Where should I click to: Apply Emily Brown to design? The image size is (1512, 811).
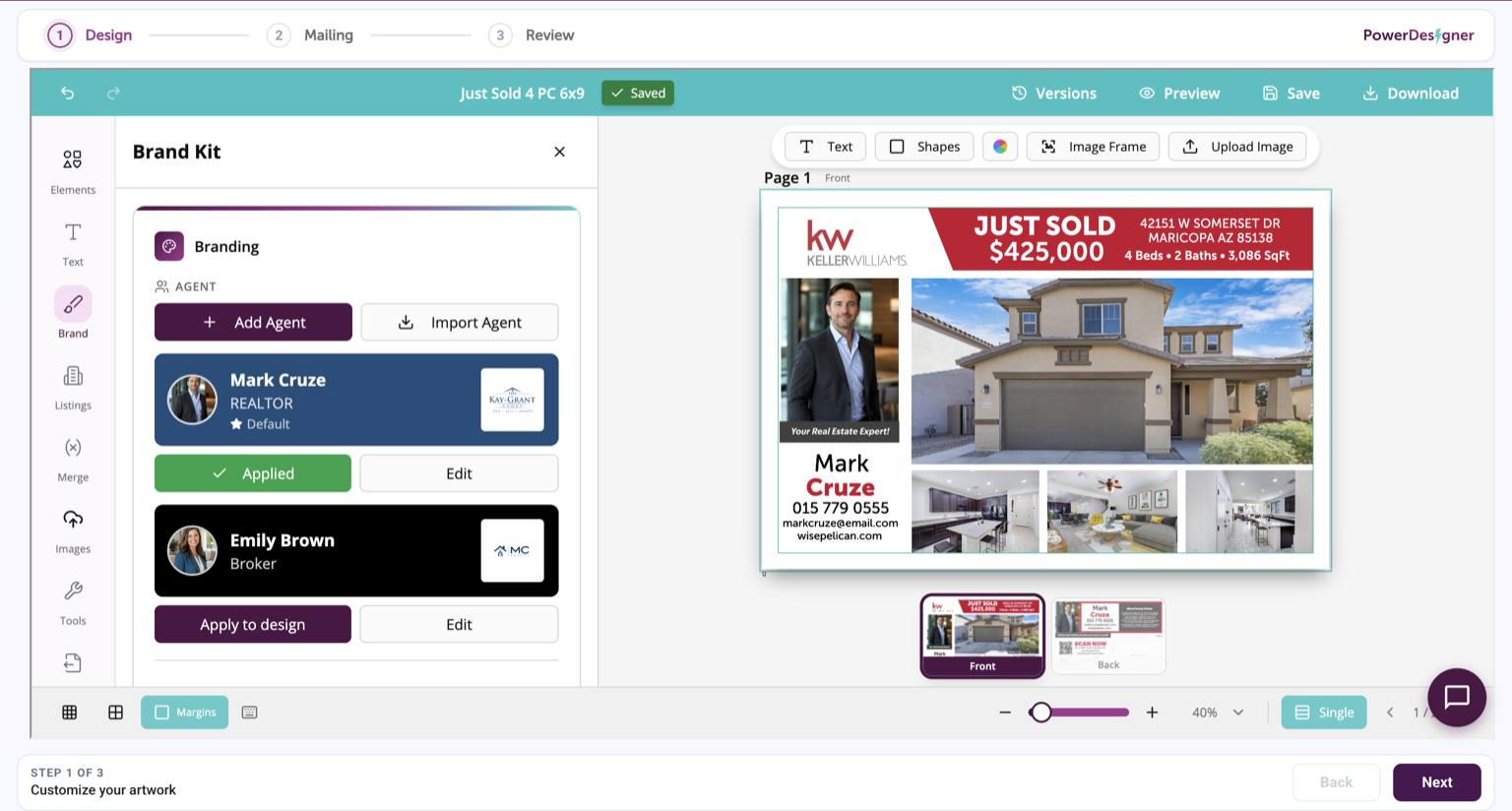(253, 624)
